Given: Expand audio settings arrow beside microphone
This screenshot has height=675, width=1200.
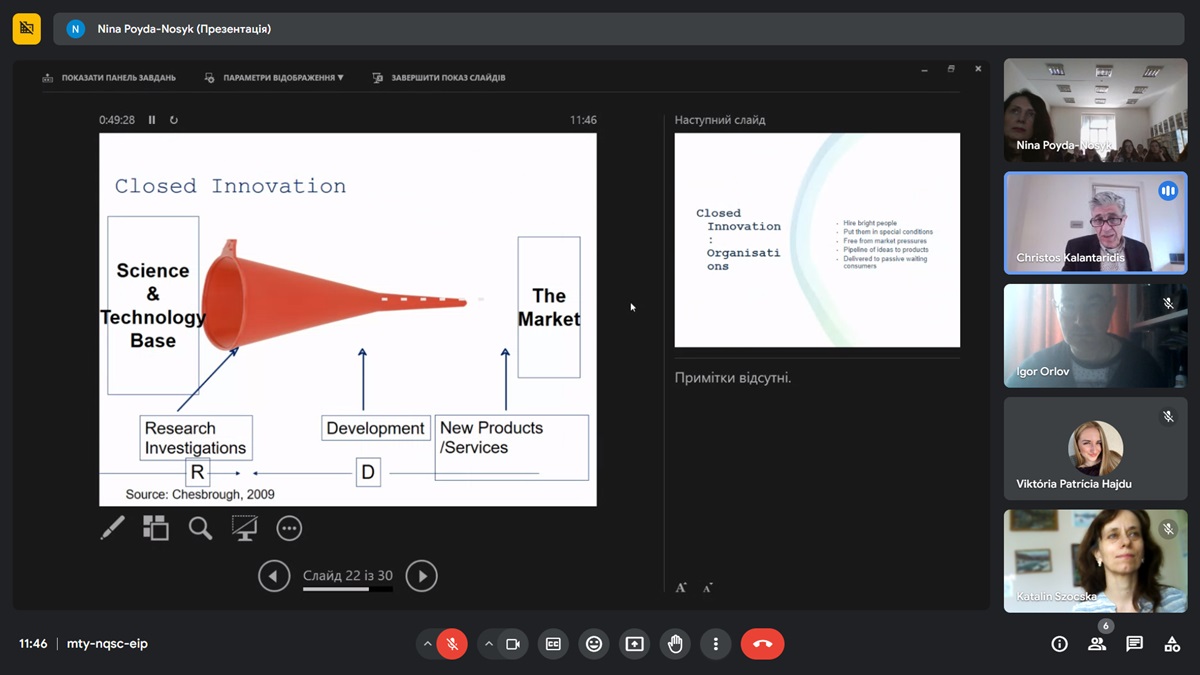Looking at the screenshot, I should point(427,644).
